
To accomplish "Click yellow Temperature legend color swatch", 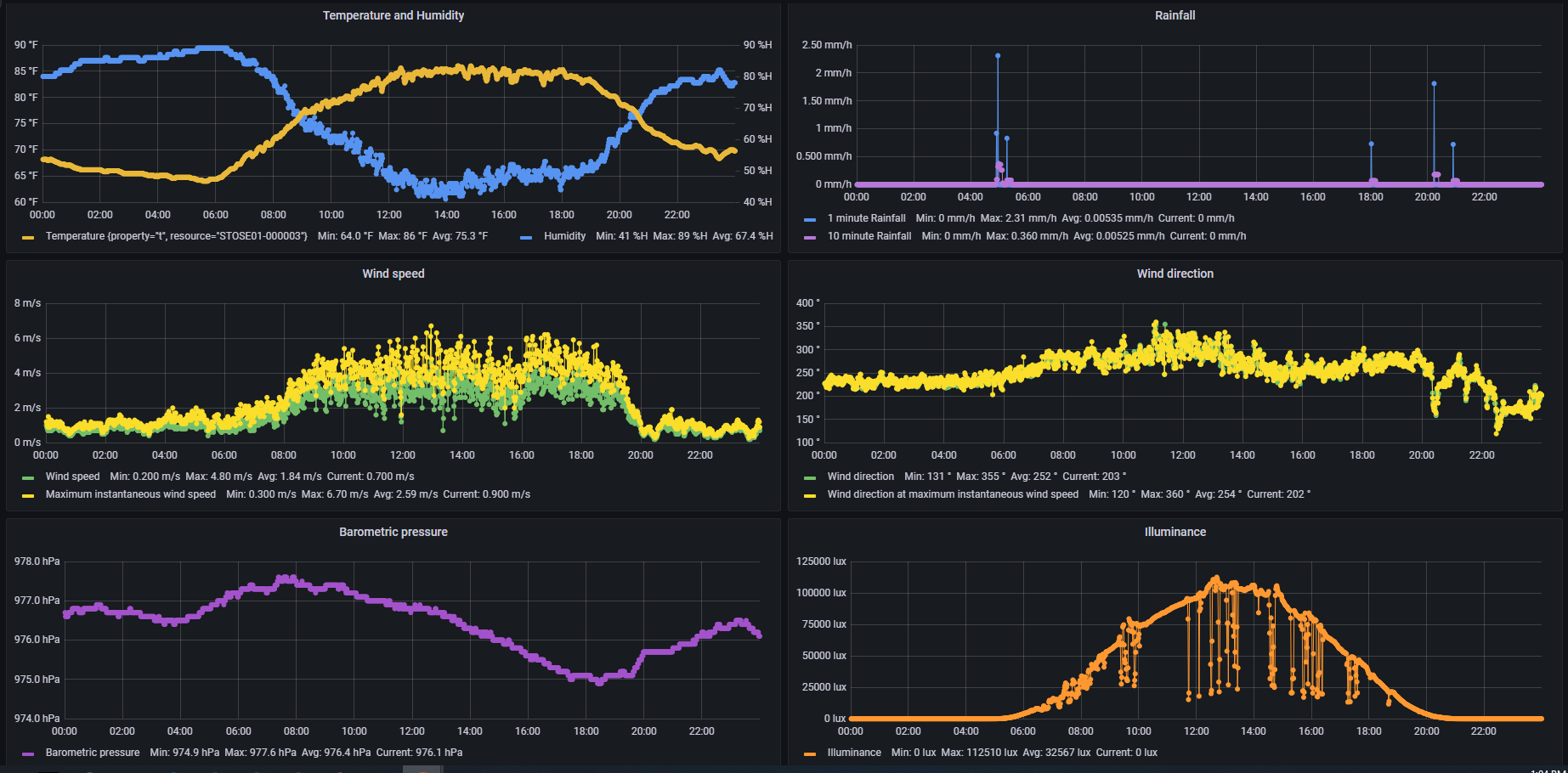I will pyautogui.click(x=28, y=237).
